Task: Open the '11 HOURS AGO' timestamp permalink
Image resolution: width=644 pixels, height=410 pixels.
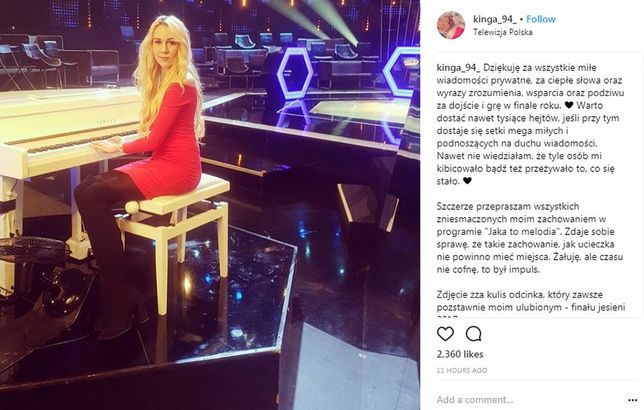Action: click(462, 370)
